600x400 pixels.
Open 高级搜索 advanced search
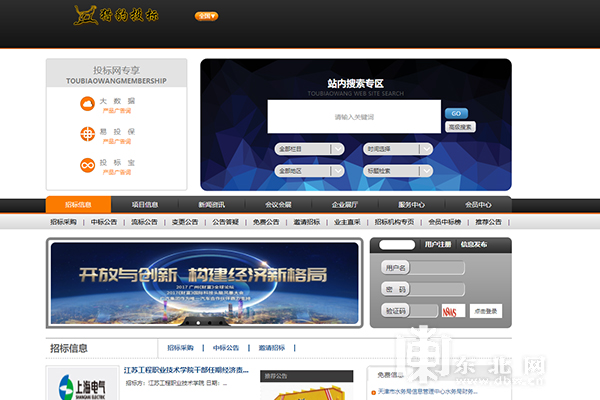[460, 127]
